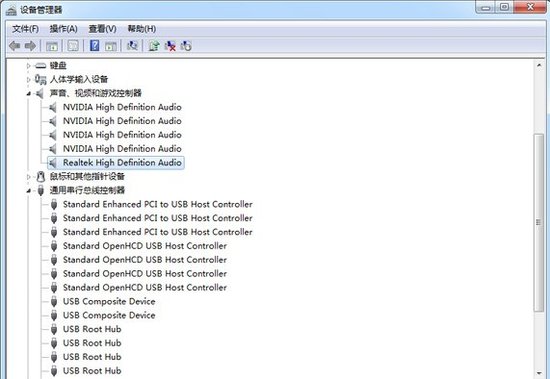Click the Update driver software icon
550x379 pixels.
[154, 46]
